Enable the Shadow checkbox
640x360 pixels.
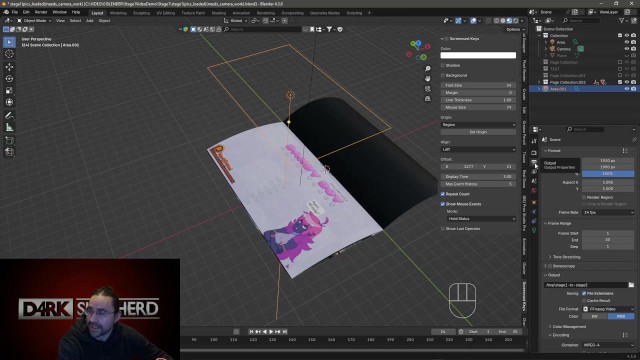click(443, 65)
